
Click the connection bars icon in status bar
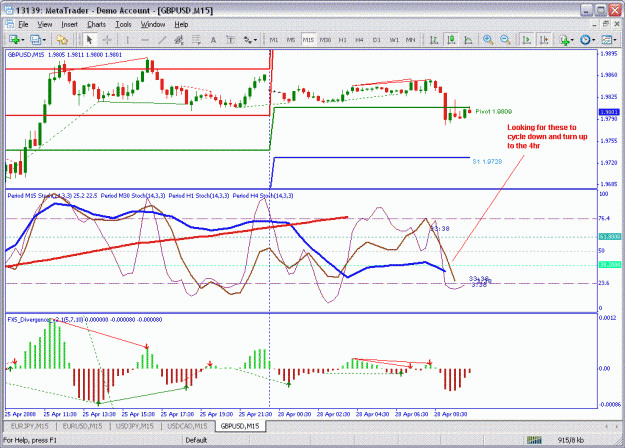pyautogui.click(x=534, y=440)
